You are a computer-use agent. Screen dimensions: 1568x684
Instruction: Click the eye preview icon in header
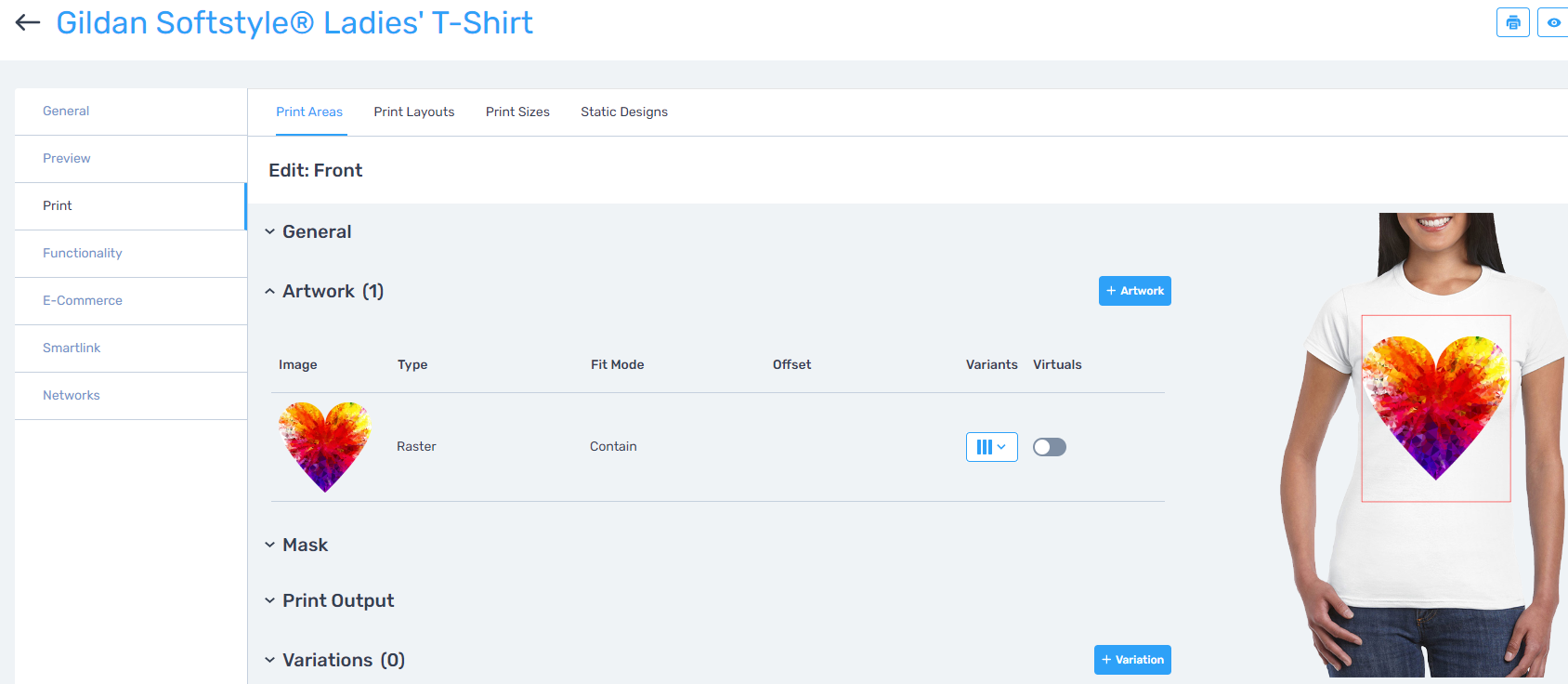[x=1553, y=22]
